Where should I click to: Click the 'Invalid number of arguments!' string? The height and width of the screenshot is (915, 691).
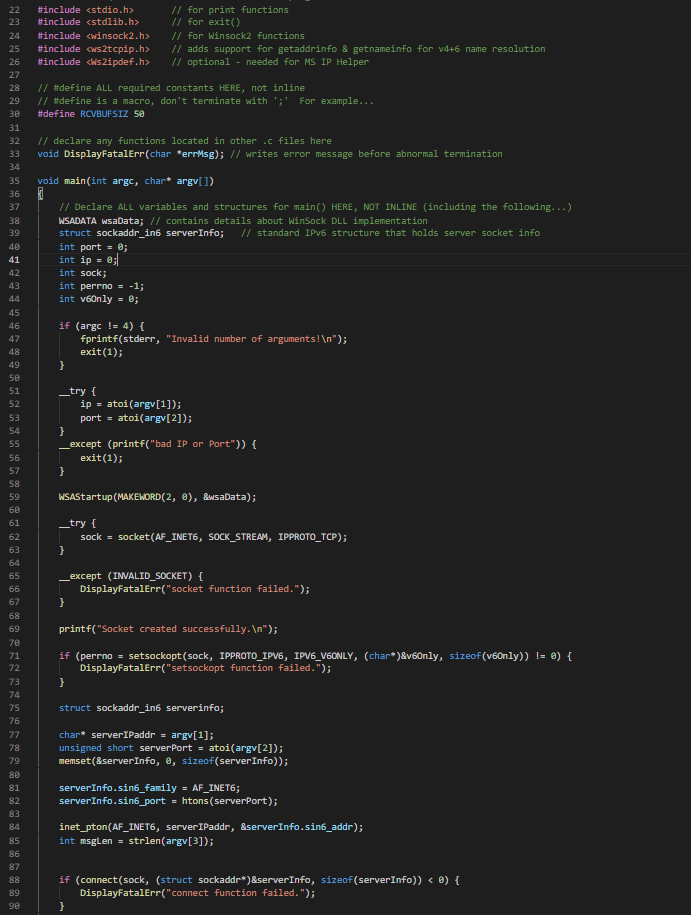(x=251, y=339)
